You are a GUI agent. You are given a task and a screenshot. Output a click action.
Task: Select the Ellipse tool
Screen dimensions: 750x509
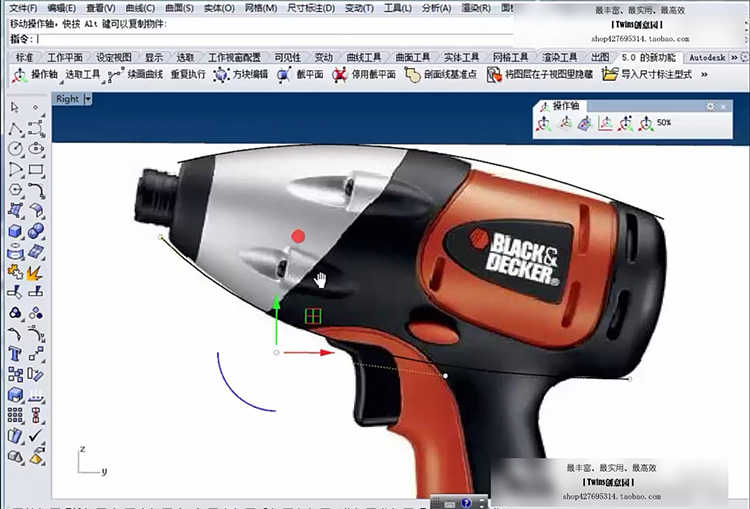point(36,149)
